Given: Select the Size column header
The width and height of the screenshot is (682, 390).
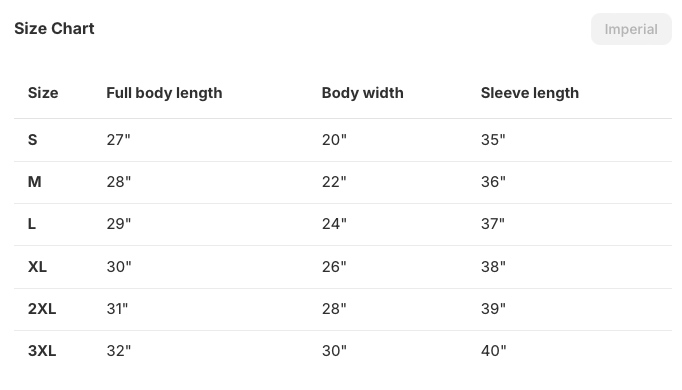Looking at the screenshot, I should [x=43, y=93].
